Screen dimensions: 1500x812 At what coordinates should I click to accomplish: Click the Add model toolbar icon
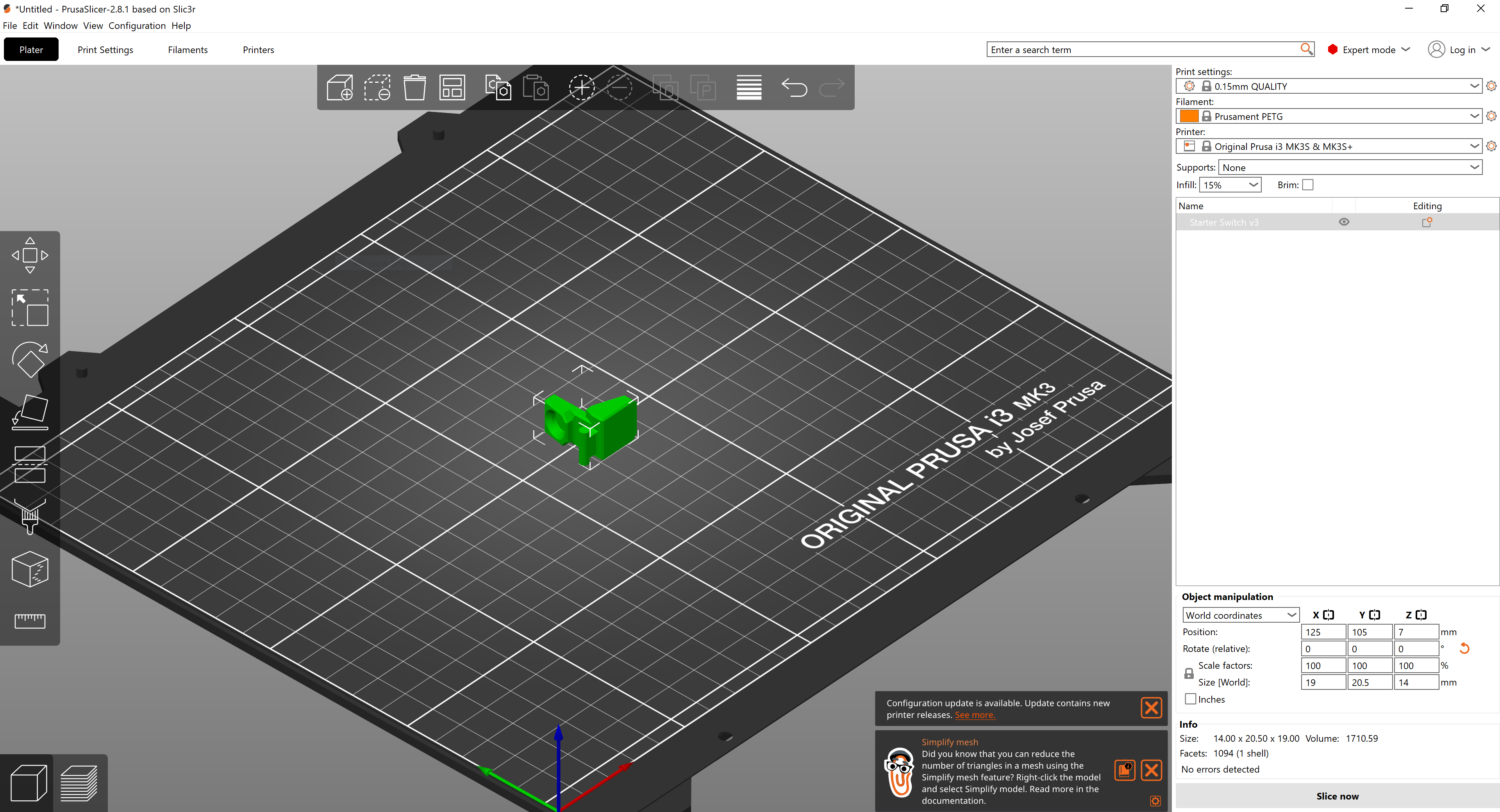point(339,87)
